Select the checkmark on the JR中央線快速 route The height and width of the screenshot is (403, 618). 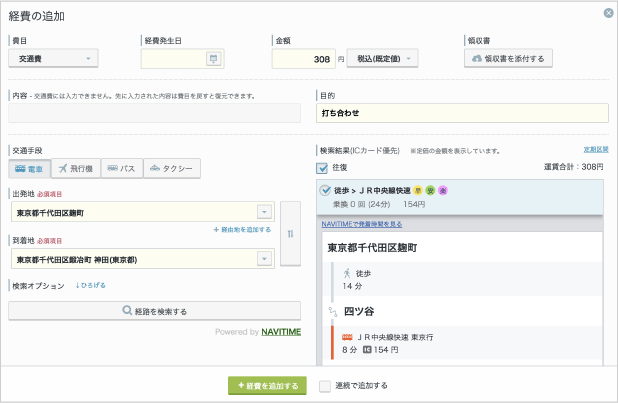(325, 190)
